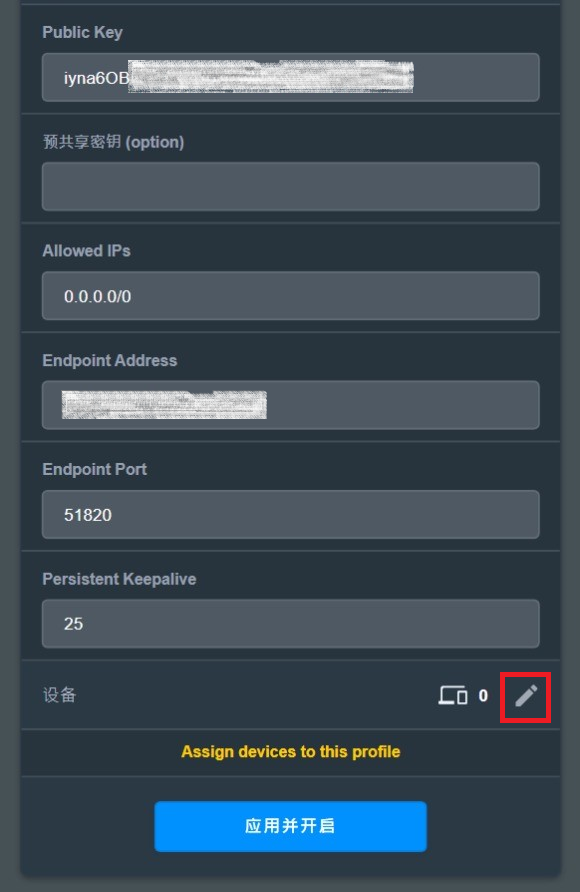
Task: Focus the Public Key input field
Action: [291, 77]
